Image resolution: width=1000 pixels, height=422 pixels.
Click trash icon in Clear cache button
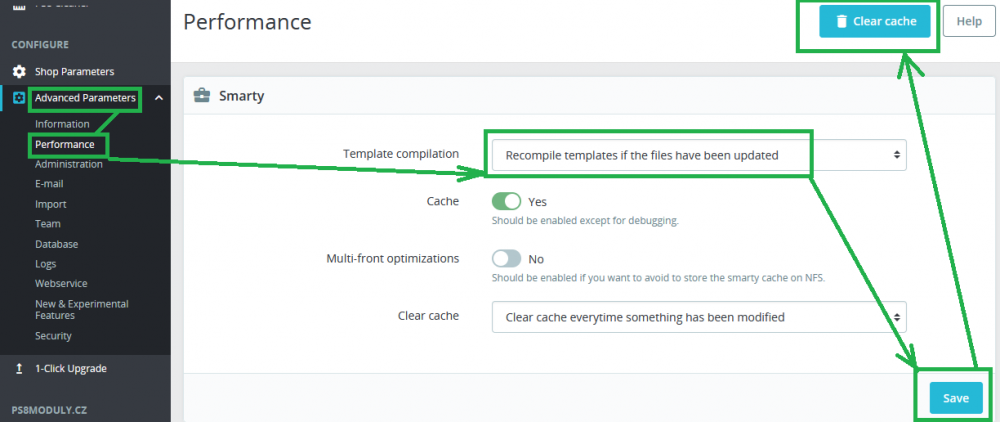[841, 21]
